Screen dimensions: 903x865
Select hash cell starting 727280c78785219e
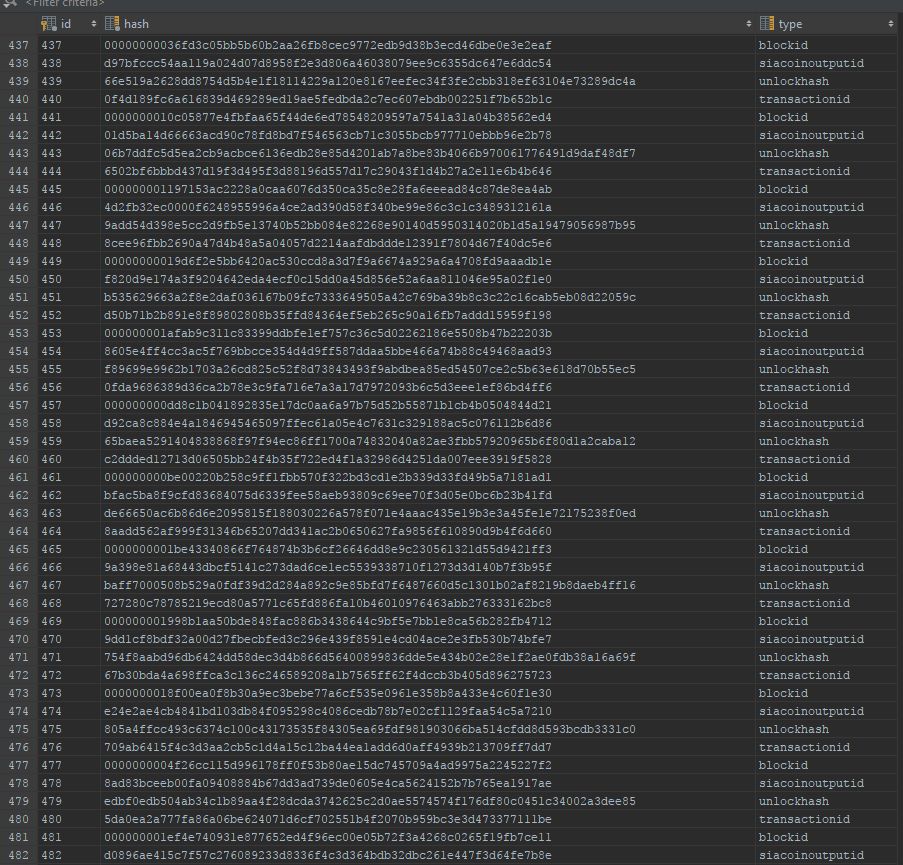pyautogui.click(x=428, y=603)
